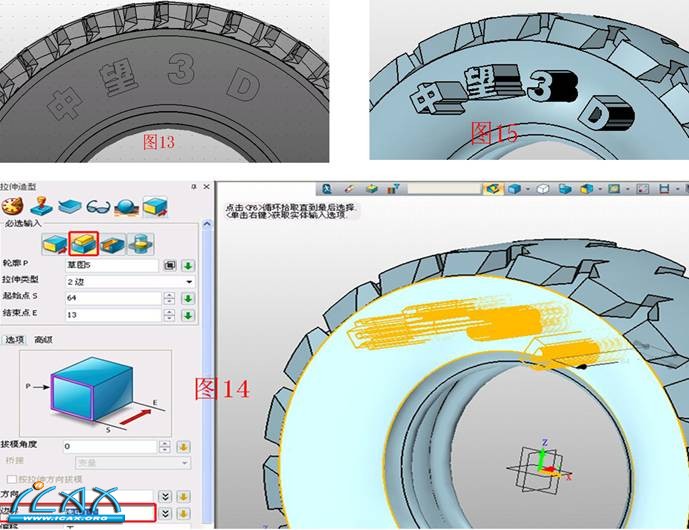The height and width of the screenshot is (530, 689).
Task: Click the XYZ coordinate triad in the viewport
Action: (x=541, y=467)
